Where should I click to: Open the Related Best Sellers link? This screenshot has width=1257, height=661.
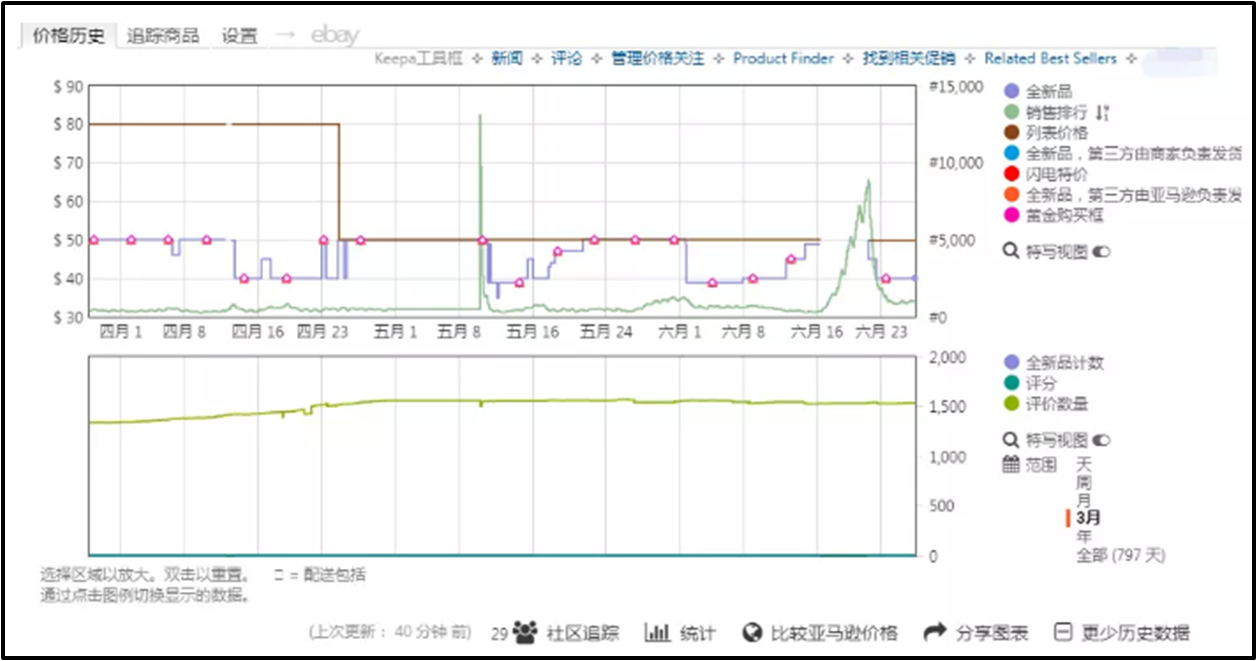[x=1050, y=58]
